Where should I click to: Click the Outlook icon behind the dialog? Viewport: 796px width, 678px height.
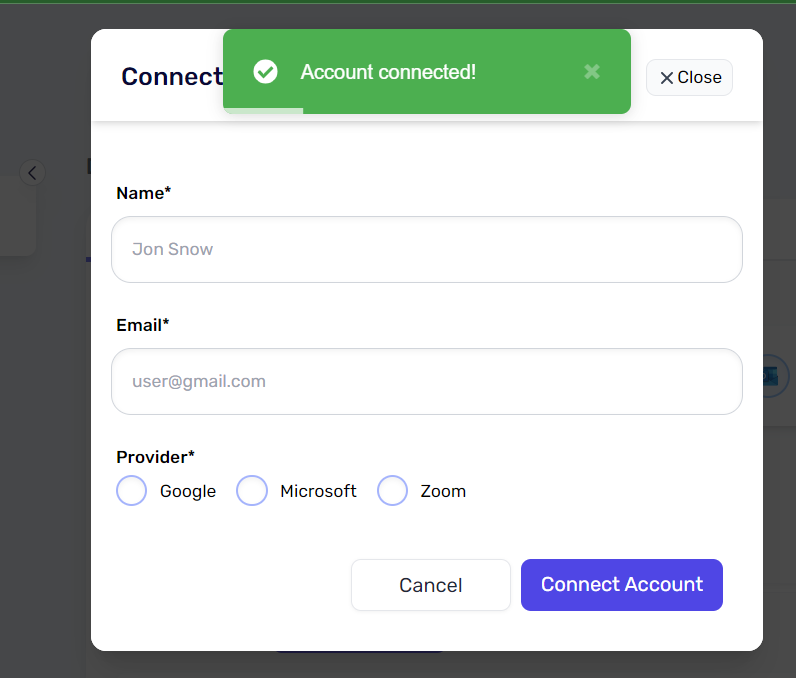click(771, 377)
